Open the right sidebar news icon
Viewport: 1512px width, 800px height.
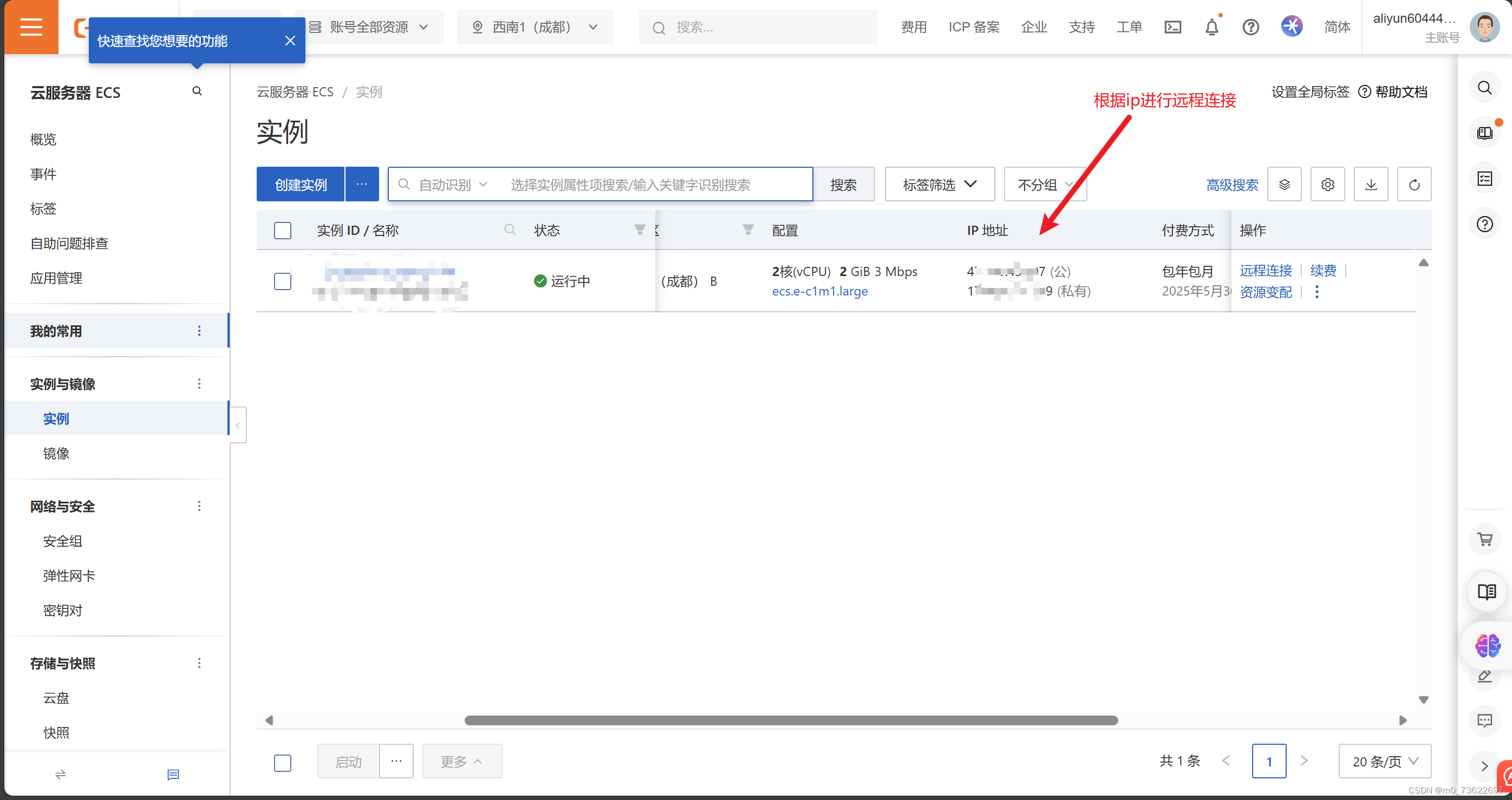(x=1484, y=133)
